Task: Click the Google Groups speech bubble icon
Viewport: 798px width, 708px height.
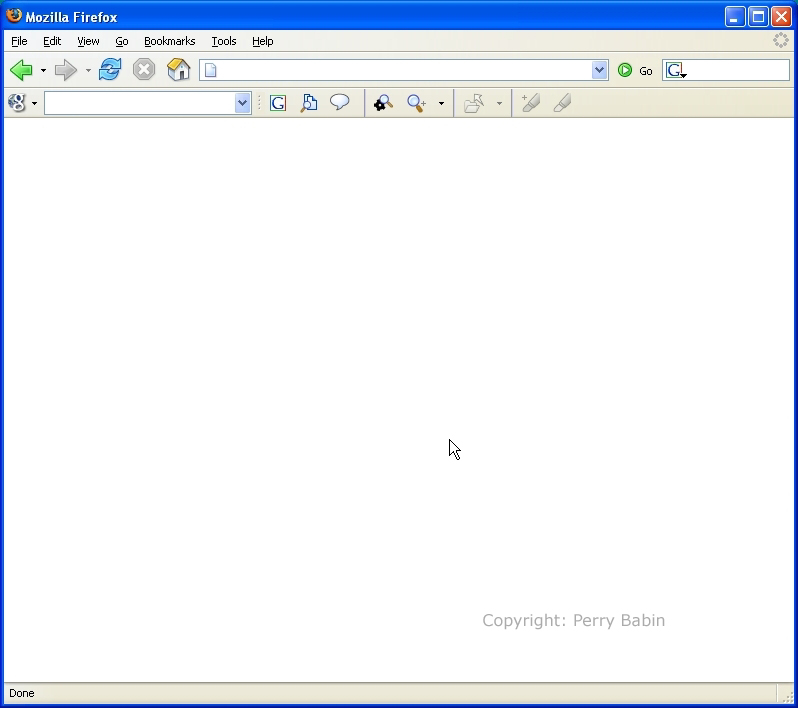Action: [x=339, y=102]
